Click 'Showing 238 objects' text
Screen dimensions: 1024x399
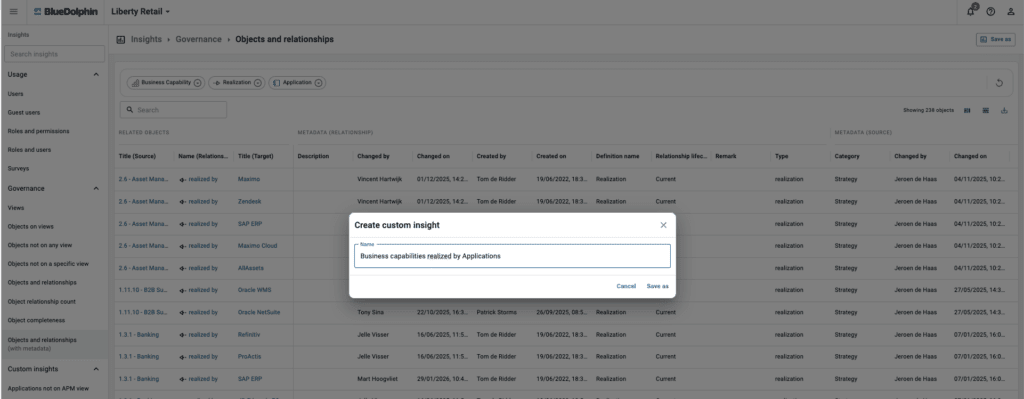coord(929,110)
